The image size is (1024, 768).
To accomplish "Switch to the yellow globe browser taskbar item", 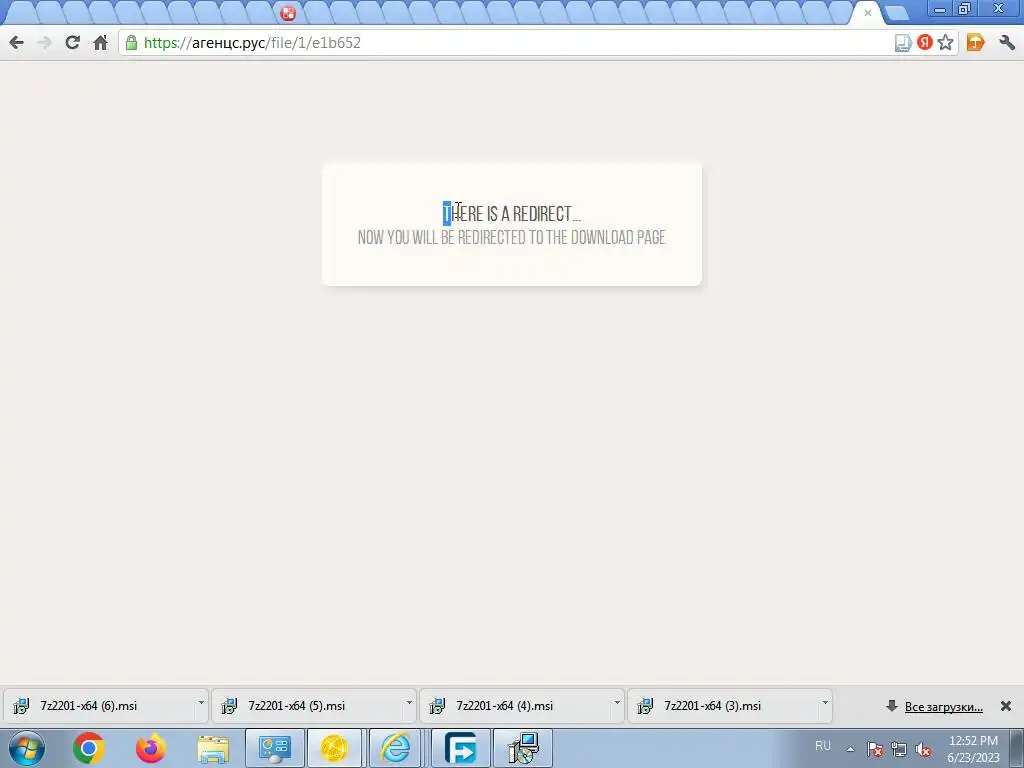I will click(x=334, y=748).
